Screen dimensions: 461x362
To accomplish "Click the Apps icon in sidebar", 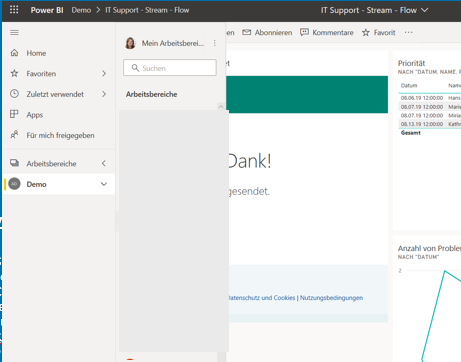I will pyautogui.click(x=14, y=114).
